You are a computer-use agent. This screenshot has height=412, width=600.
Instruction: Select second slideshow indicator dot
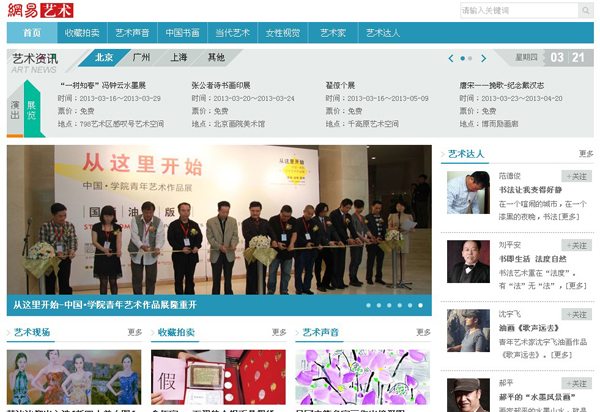click(x=379, y=305)
